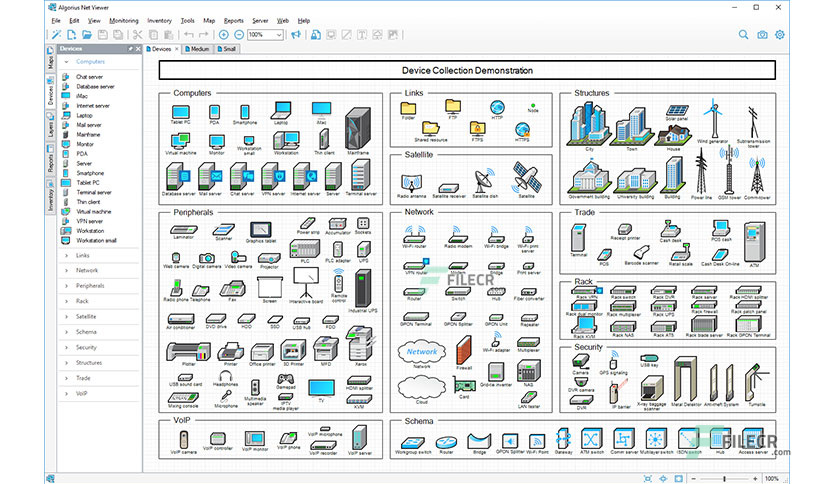The height and width of the screenshot is (484, 836).
Task: Click the full screen icon in status bar
Action: click(678, 478)
